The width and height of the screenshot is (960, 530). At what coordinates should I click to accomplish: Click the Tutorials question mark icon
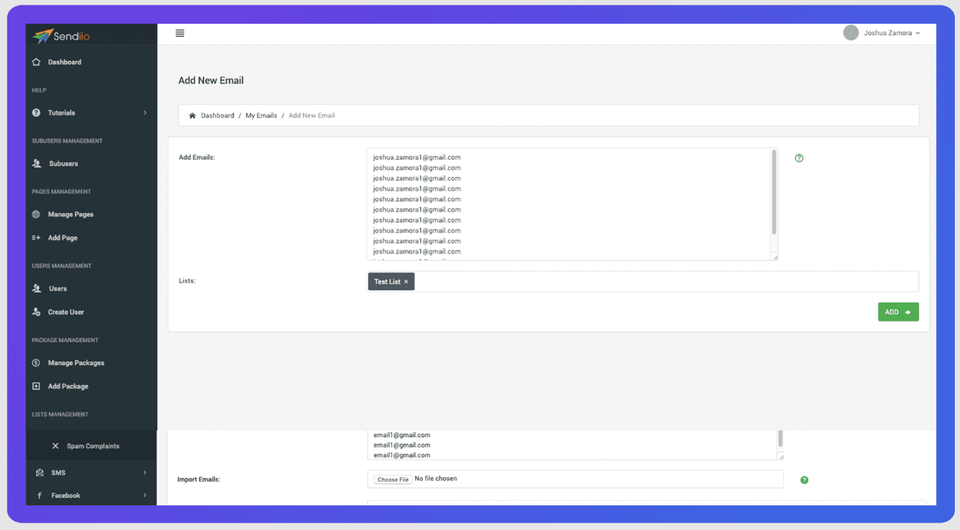pos(36,113)
